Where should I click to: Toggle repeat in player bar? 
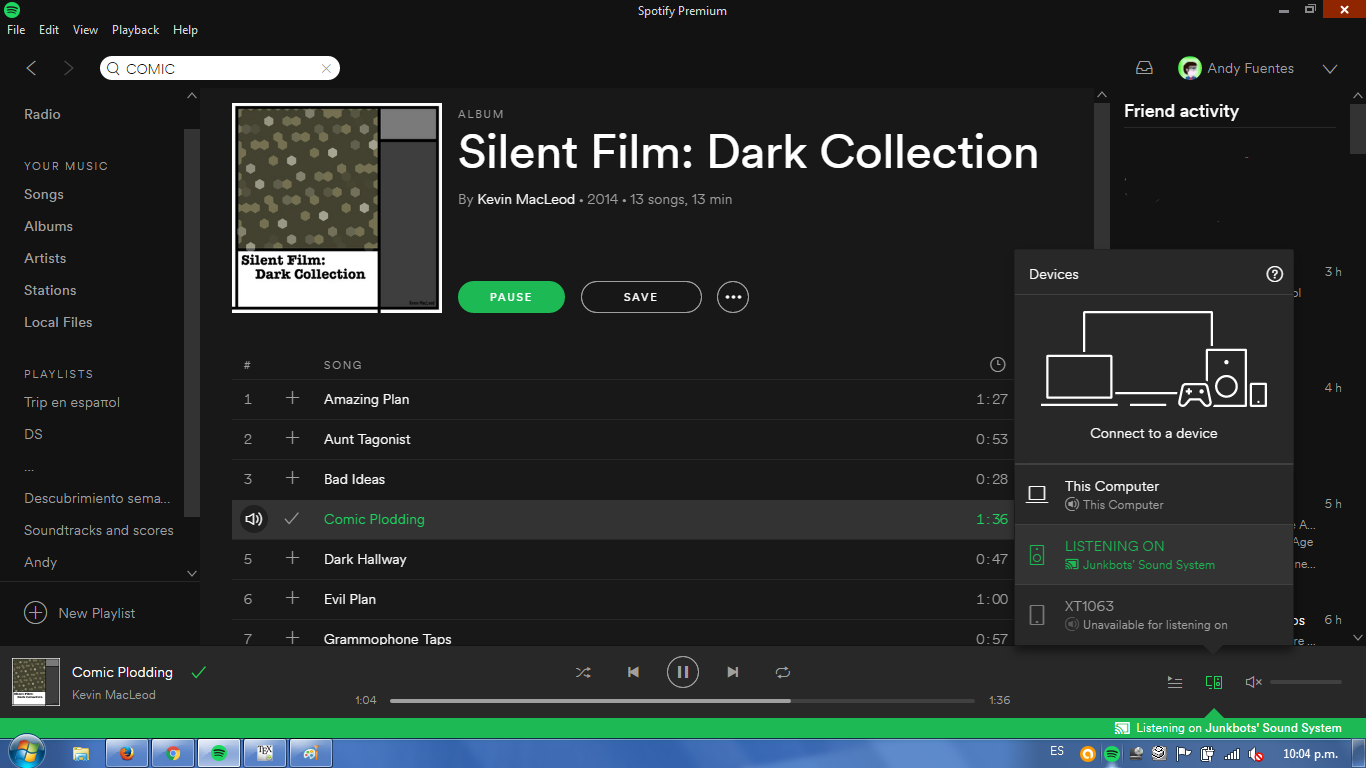(x=783, y=672)
